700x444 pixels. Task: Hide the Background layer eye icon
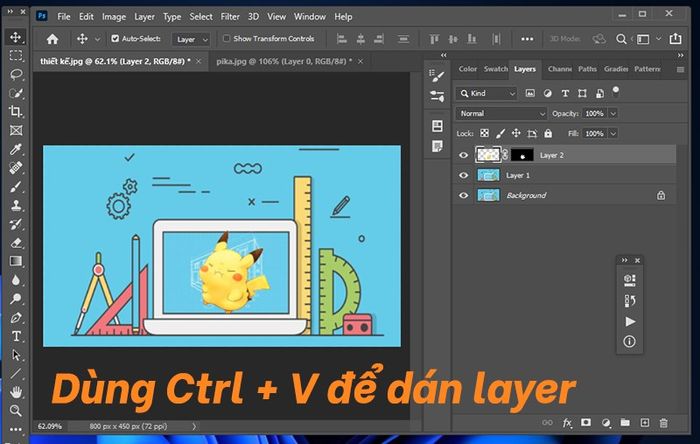tap(463, 195)
